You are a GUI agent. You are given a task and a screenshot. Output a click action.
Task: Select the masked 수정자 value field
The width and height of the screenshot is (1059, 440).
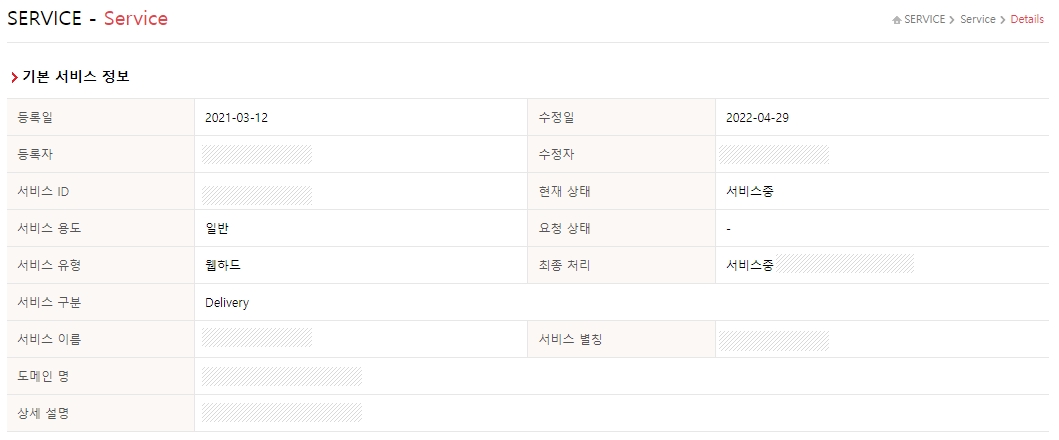[x=774, y=155]
